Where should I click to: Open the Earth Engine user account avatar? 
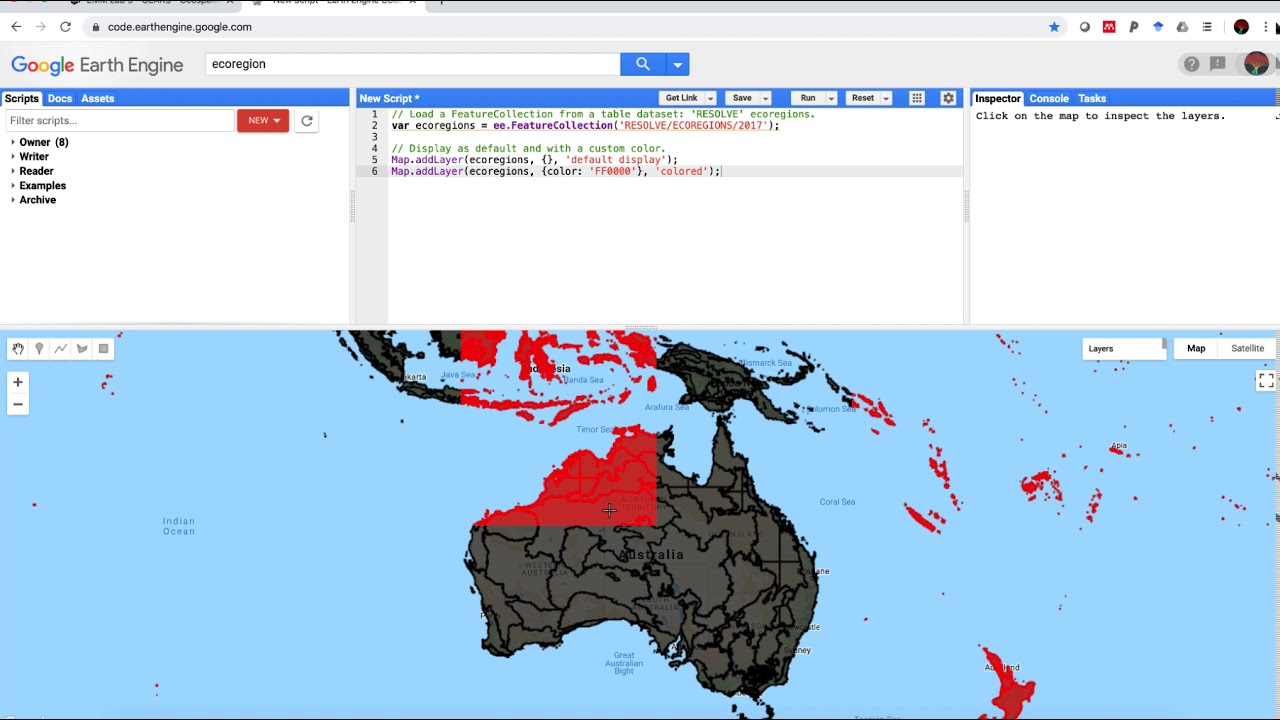(1256, 64)
